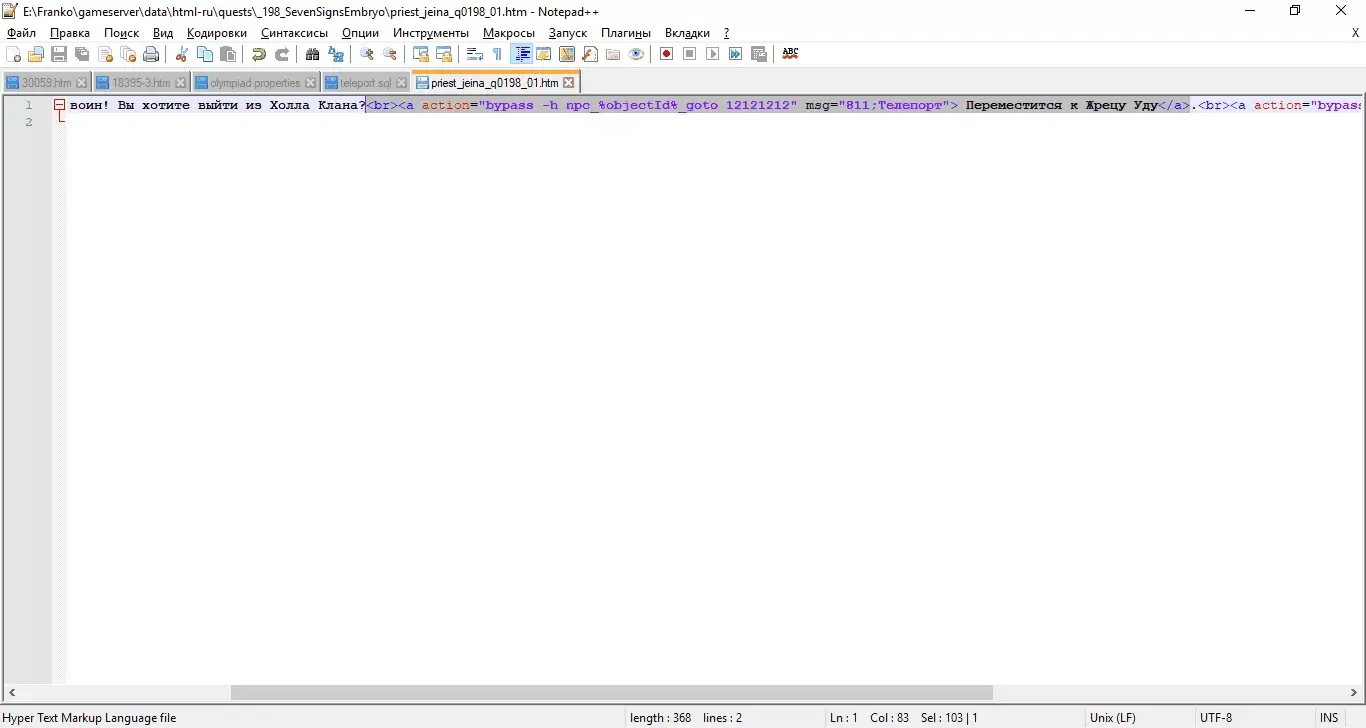
Task: Click the Close All documents toolbar icon
Action: coord(128,54)
